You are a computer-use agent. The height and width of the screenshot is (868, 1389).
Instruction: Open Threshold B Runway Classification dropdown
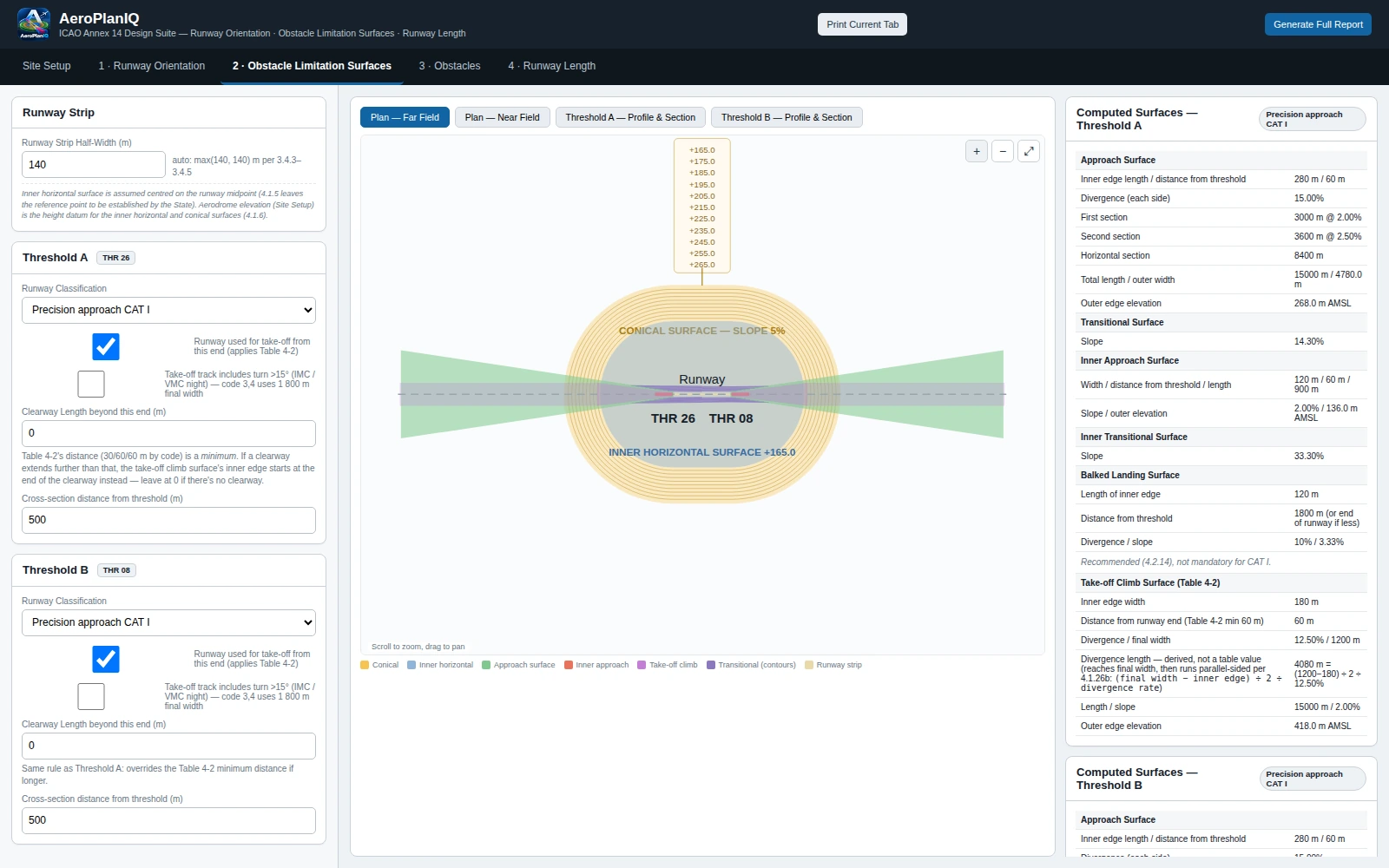[x=168, y=622]
